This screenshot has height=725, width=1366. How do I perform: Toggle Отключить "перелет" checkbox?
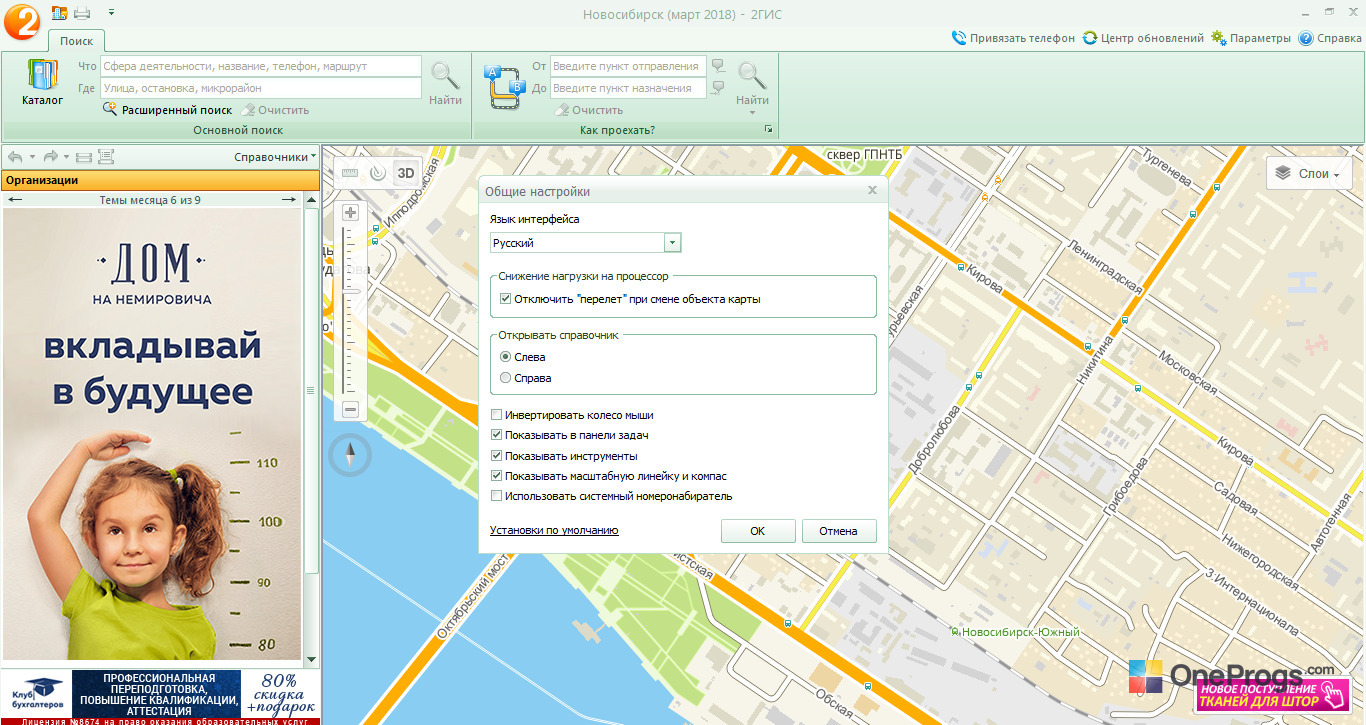tap(506, 299)
